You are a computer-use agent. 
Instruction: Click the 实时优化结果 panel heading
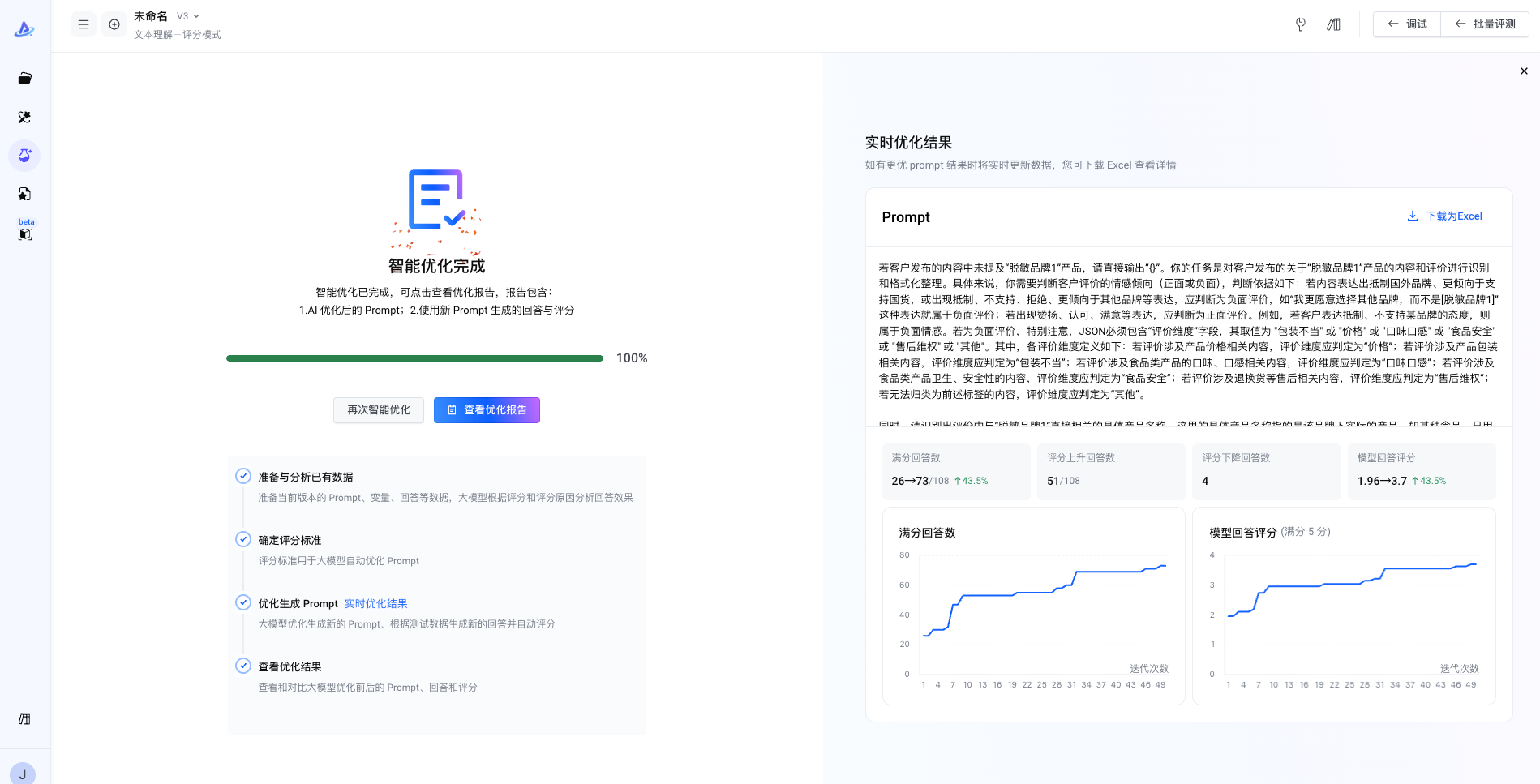[908, 143]
